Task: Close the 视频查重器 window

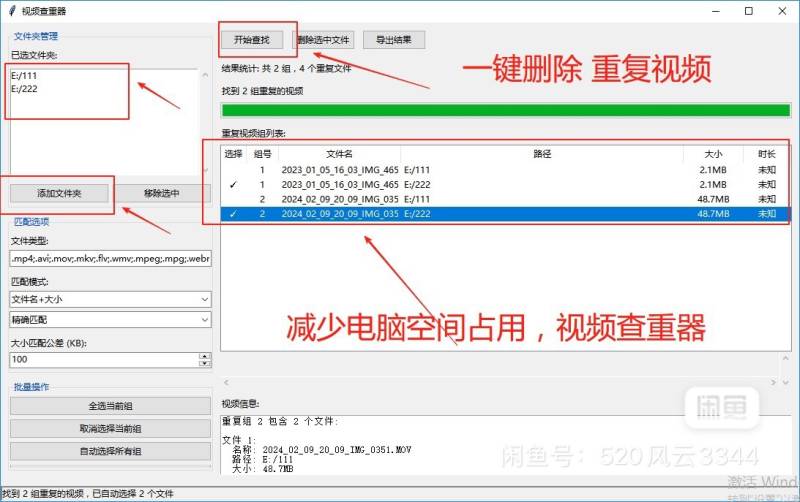Action: [782, 11]
